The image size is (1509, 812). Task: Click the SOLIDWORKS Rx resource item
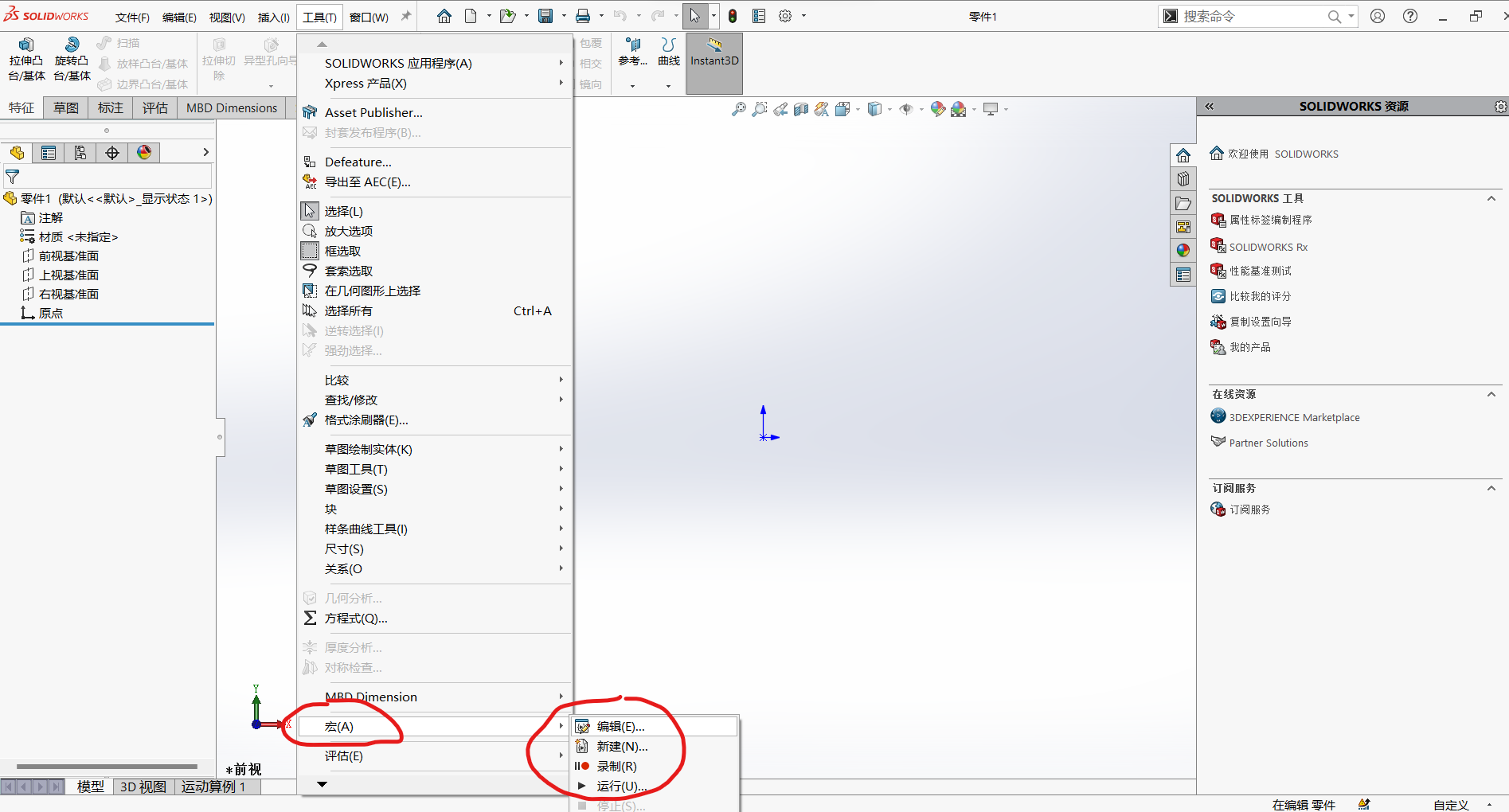[1268, 247]
